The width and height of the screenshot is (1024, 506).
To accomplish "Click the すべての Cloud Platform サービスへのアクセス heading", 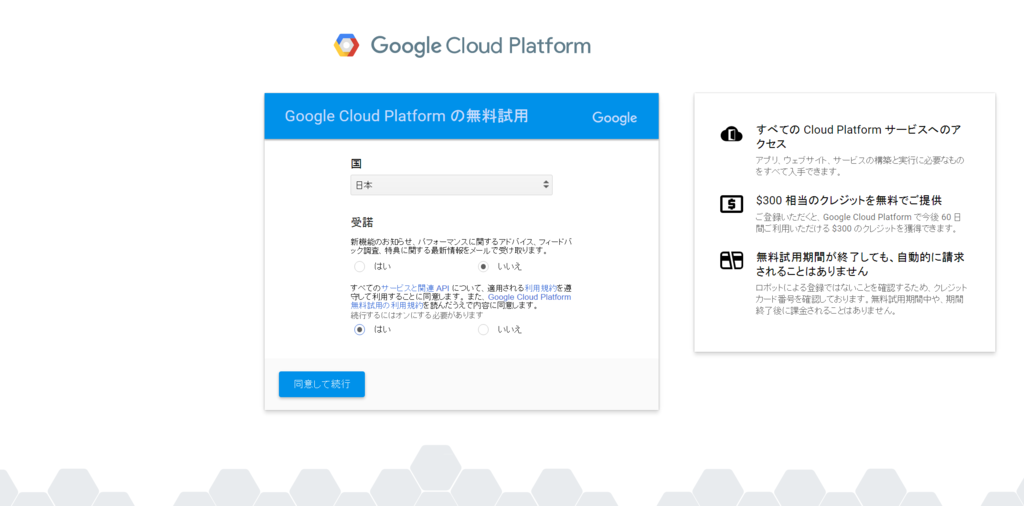I will tap(857, 136).
